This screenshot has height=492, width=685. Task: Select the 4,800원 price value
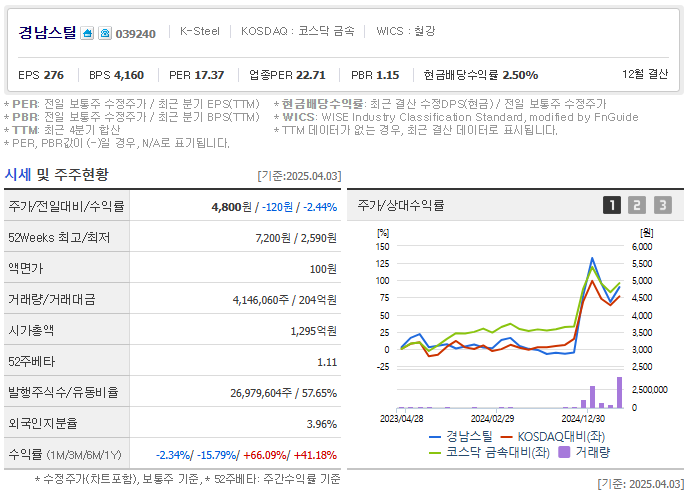(232, 207)
